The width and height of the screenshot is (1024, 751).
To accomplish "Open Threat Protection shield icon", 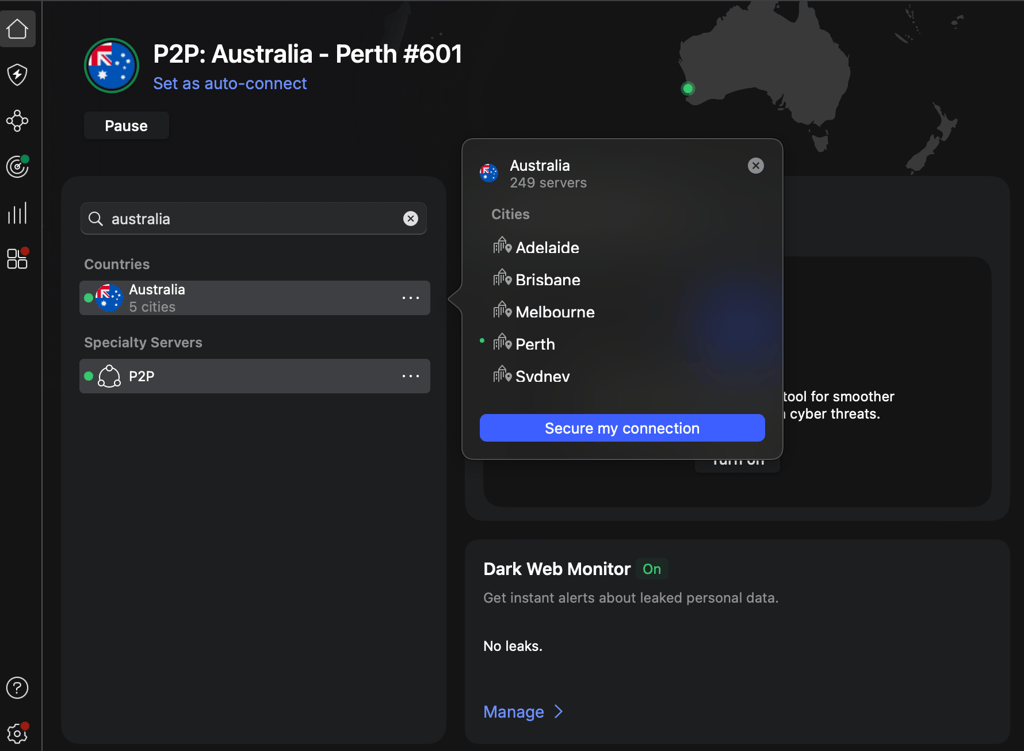I will point(18,74).
